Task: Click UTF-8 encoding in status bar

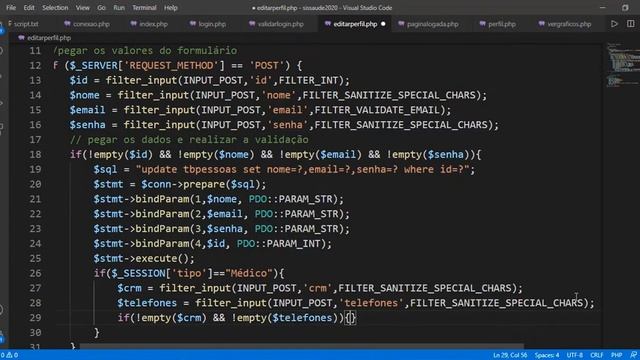Action: click(575, 355)
